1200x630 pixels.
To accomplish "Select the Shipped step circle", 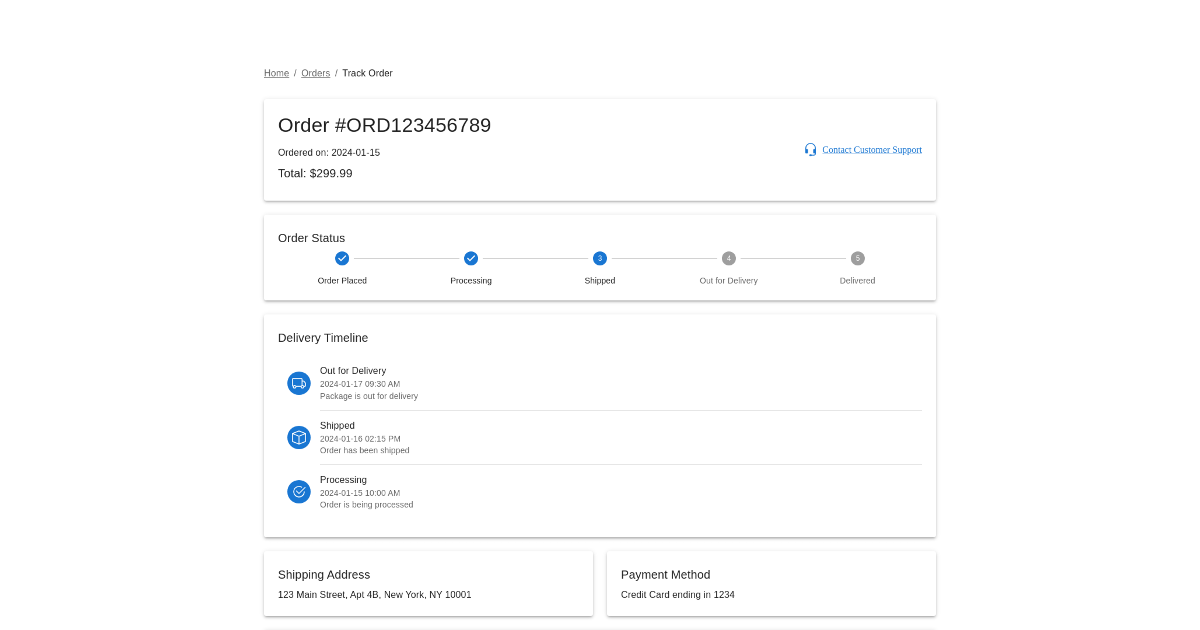I will [x=600, y=258].
